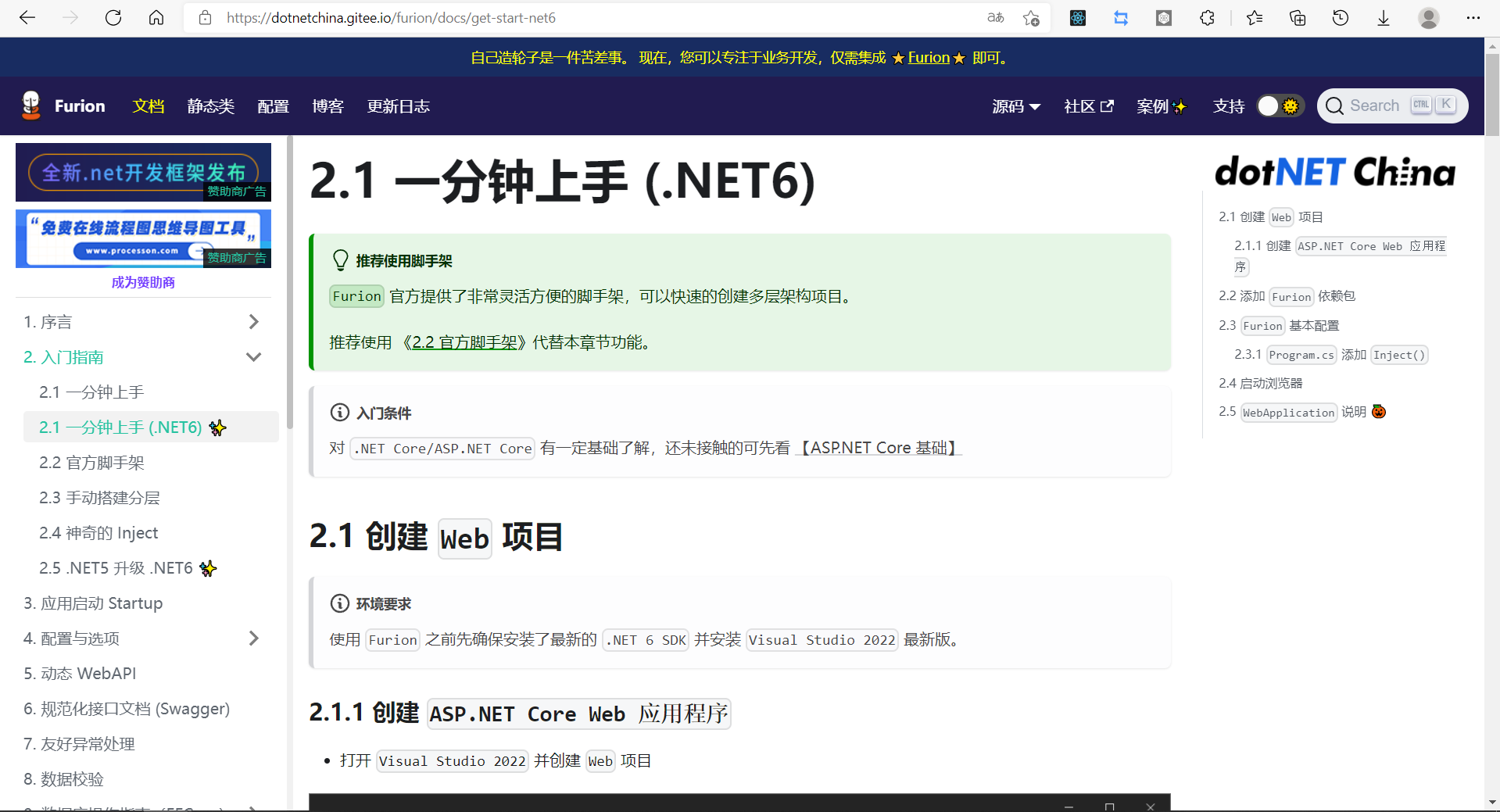Open browser History
This screenshot has width=1500, height=812.
pyautogui.click(x=1341, y=17)
